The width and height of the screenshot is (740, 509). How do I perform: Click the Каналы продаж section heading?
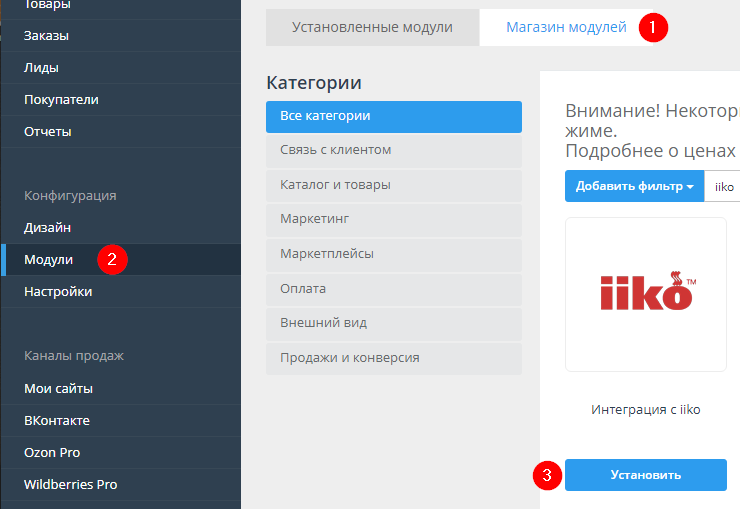click(74, 356)
